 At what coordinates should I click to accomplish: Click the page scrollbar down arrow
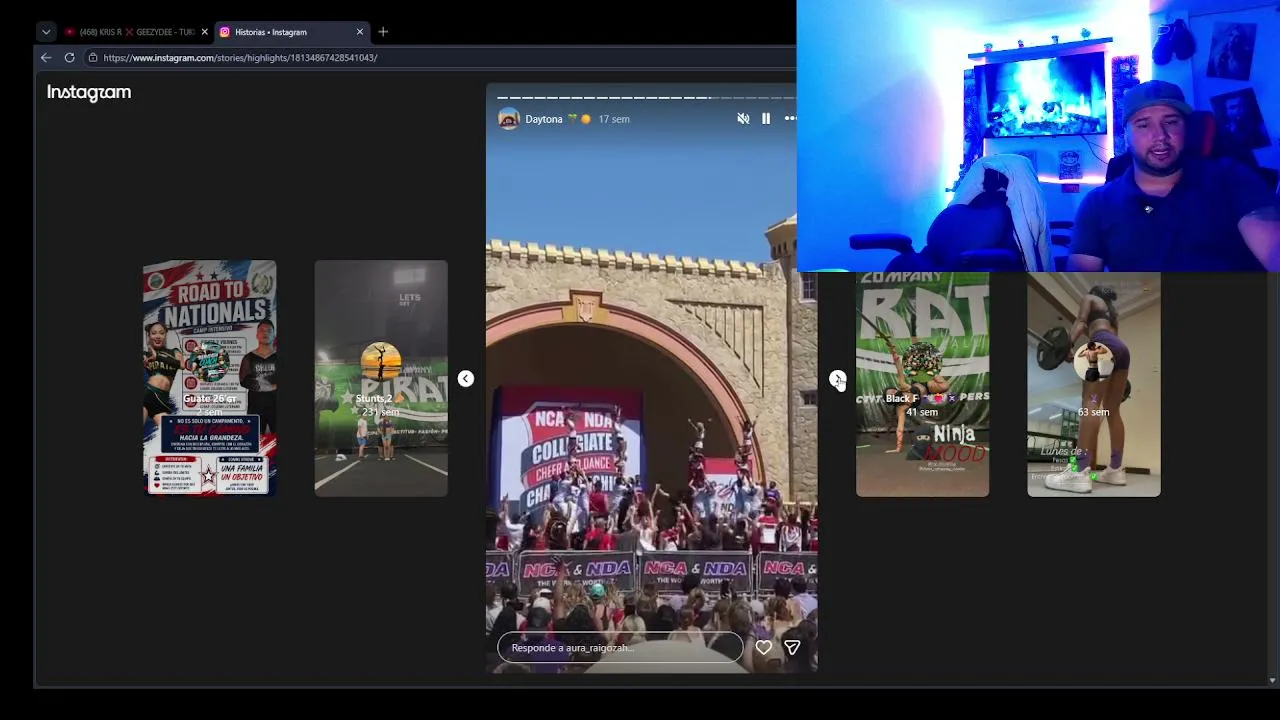(1272, 681)
